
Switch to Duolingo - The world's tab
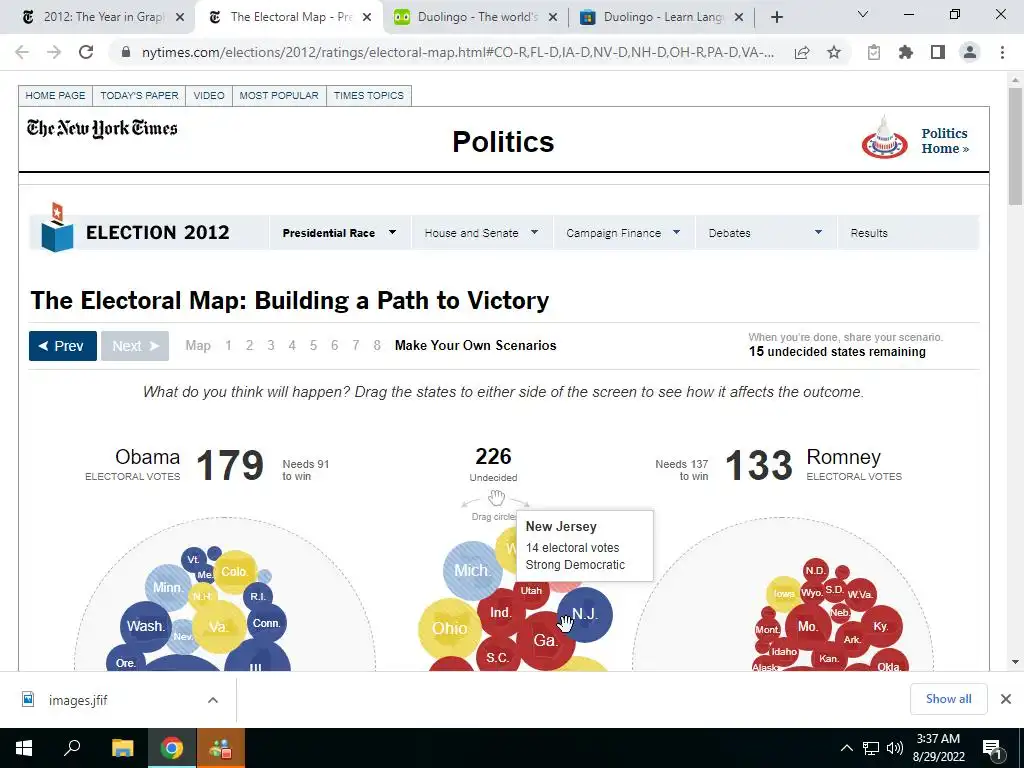pyautogui.click(x=475, y=17)
